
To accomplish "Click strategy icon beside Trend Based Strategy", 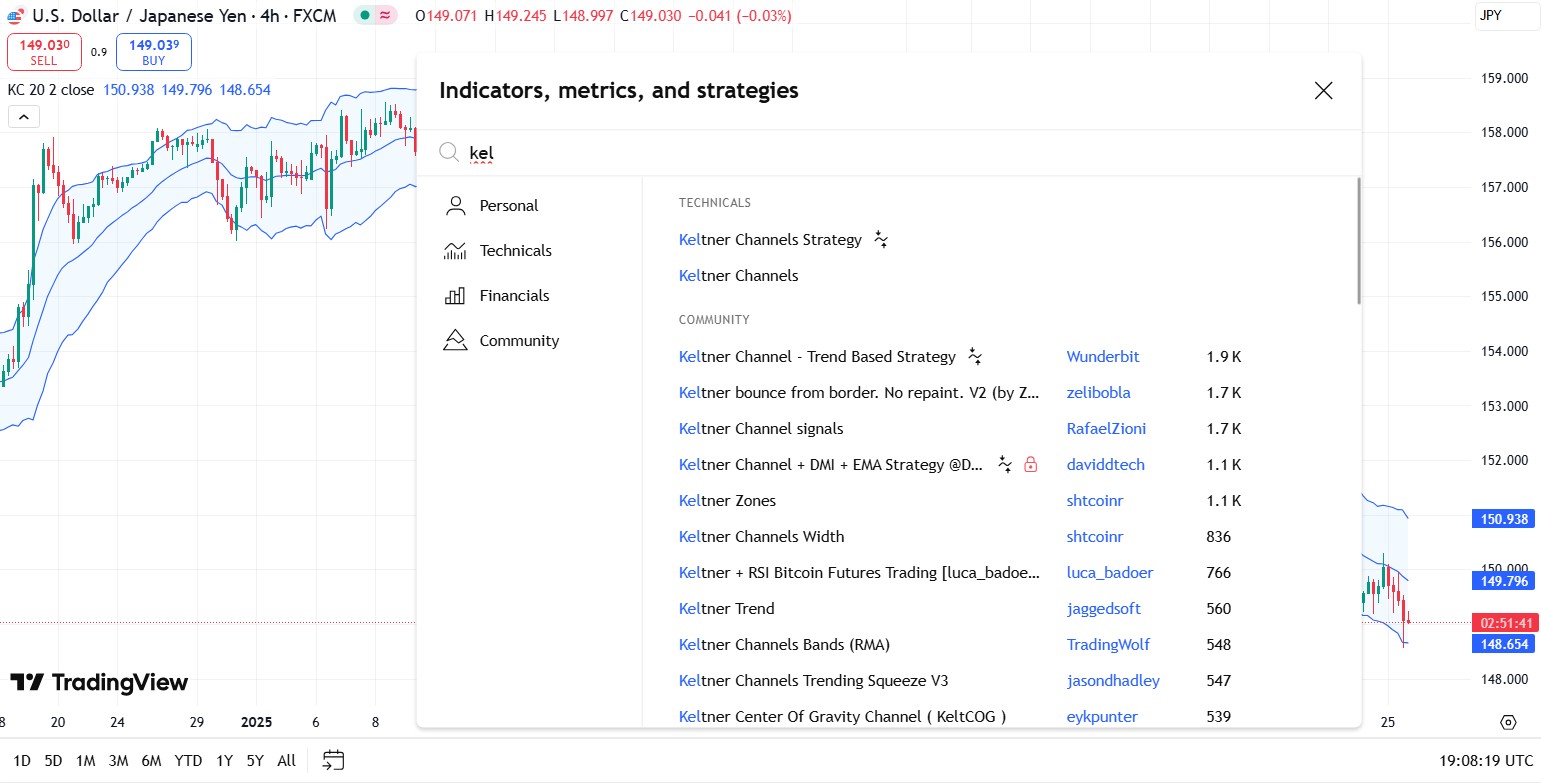I will coord(975,357).
